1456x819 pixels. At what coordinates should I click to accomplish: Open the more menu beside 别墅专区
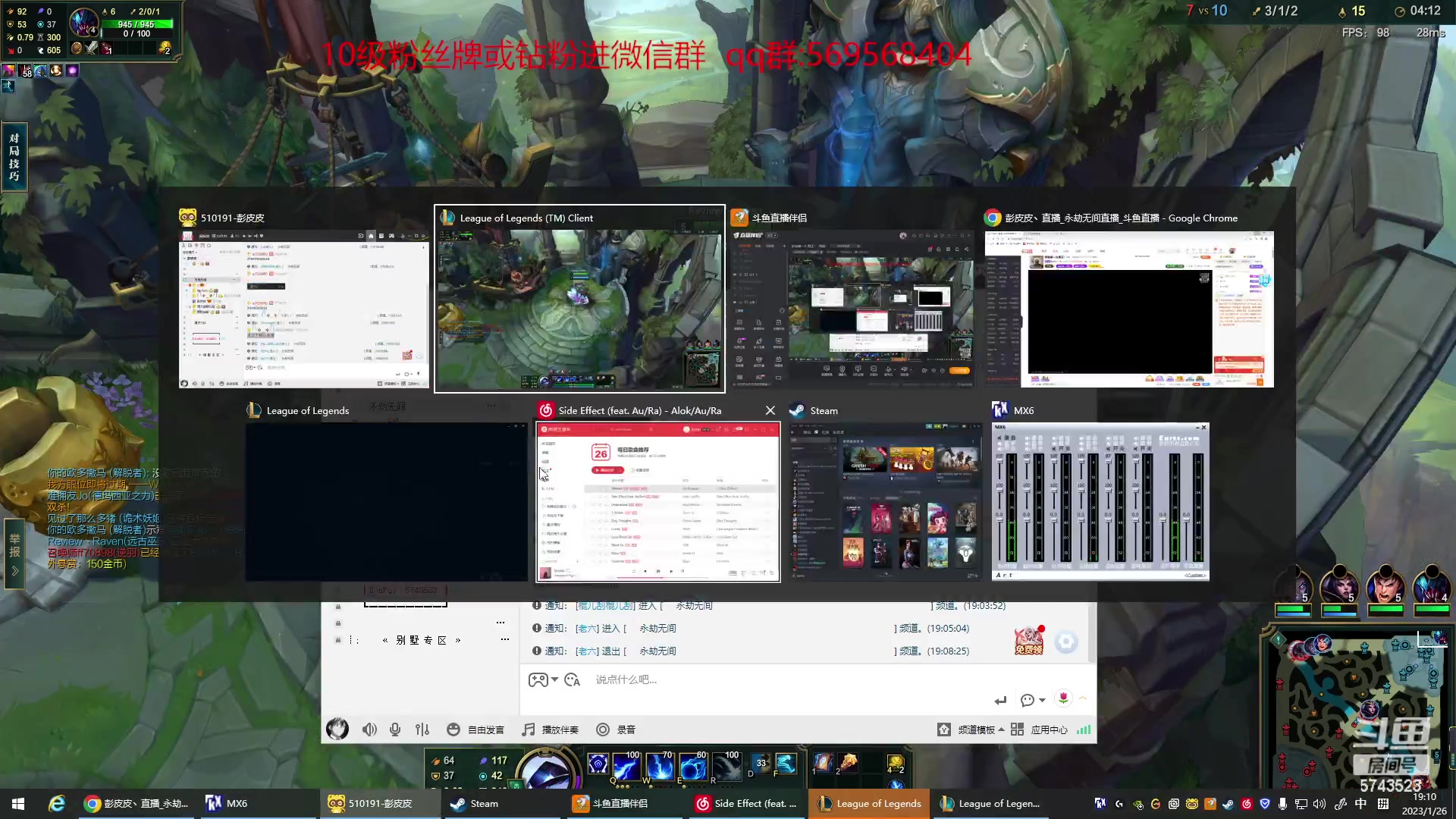pos(505,639)
